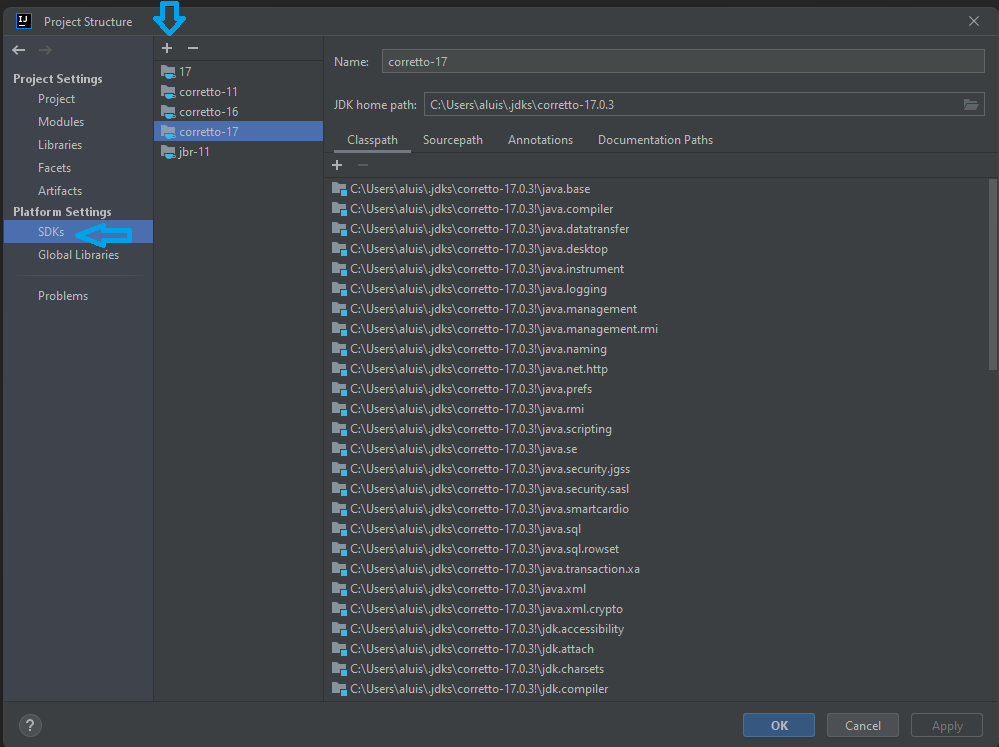
Task: Click the OK button
Action: click(x=779, y=725)
